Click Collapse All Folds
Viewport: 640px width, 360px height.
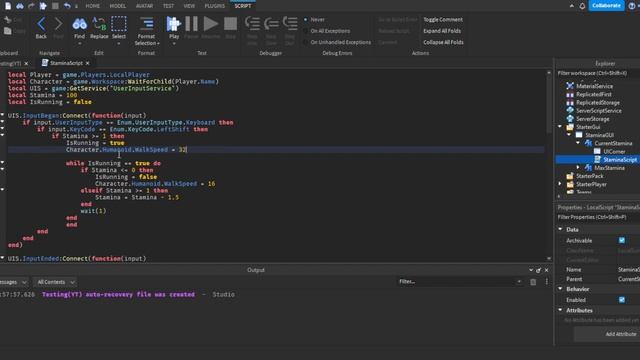(x=443, y=42)
